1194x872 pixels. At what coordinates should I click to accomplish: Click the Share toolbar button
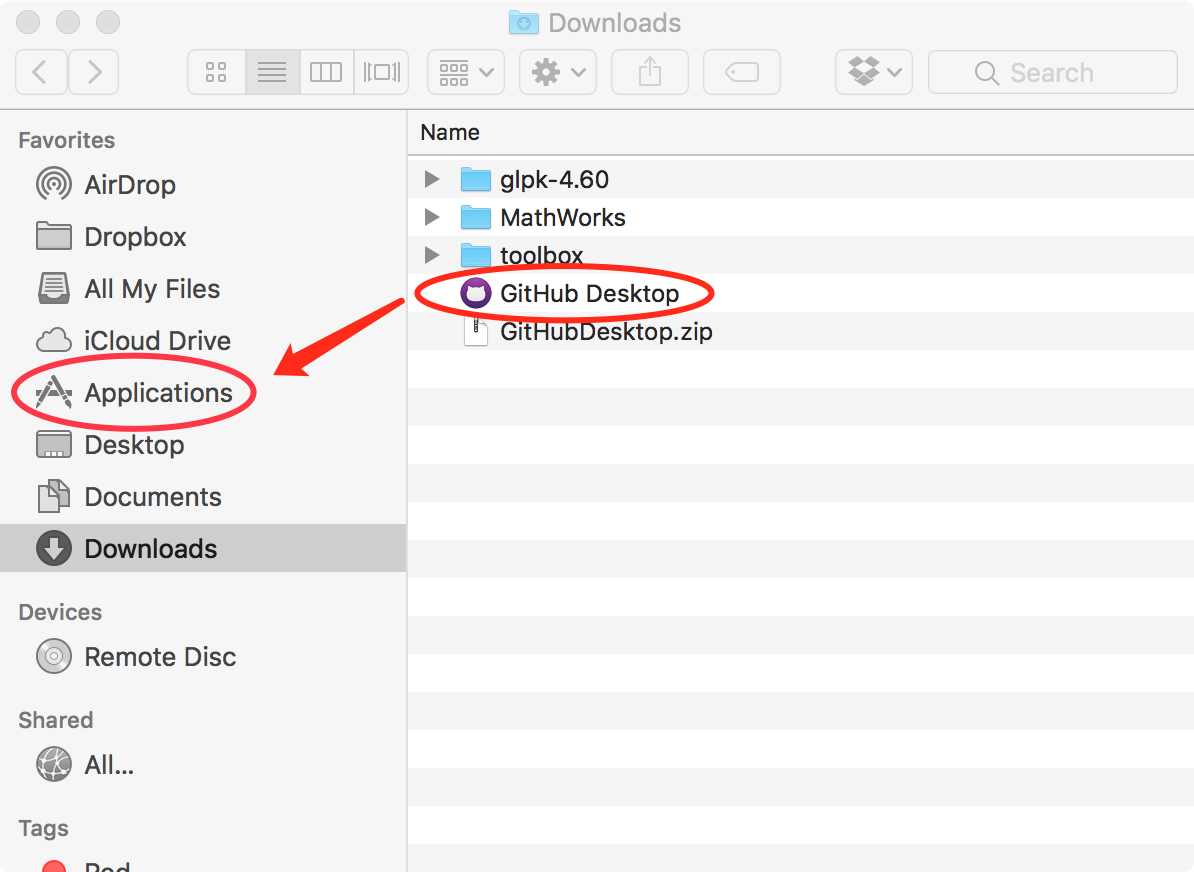point(650,72)
